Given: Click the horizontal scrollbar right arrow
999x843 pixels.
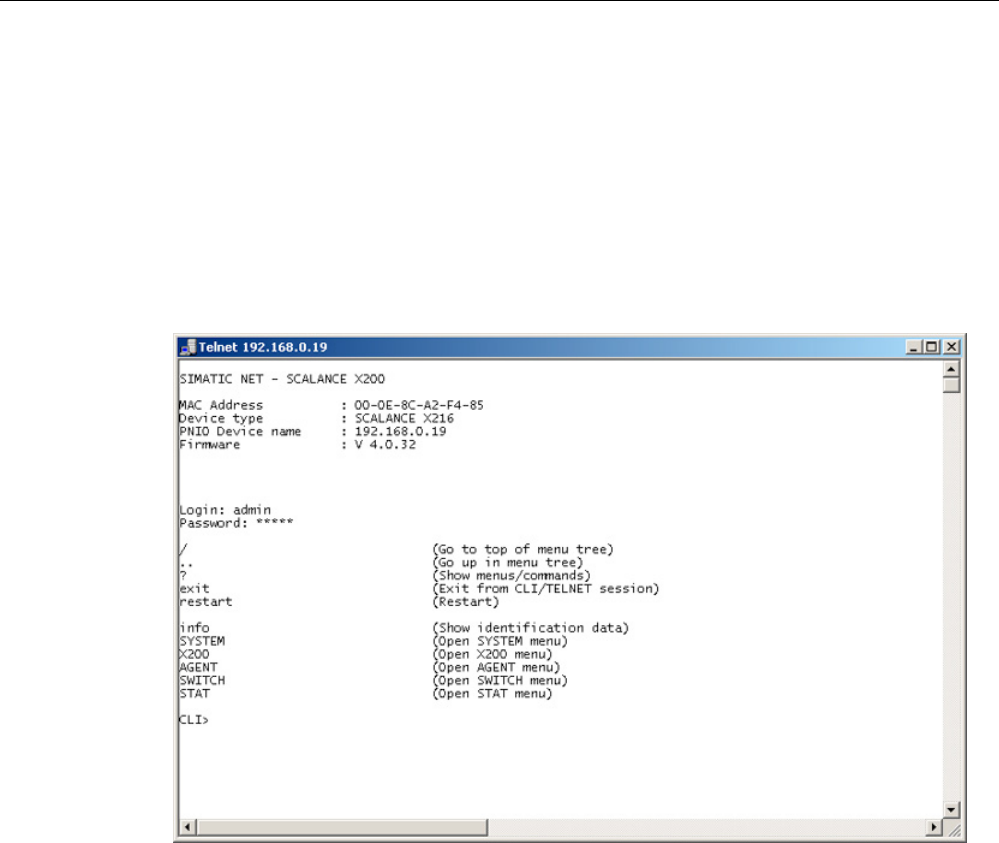Looking at the screenshot, I should pos(934,827).
